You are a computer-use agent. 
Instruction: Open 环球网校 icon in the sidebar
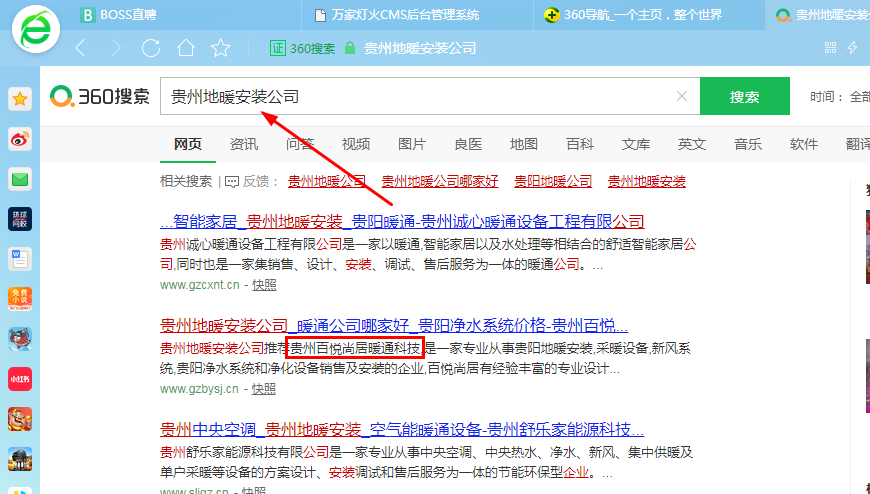20,219
